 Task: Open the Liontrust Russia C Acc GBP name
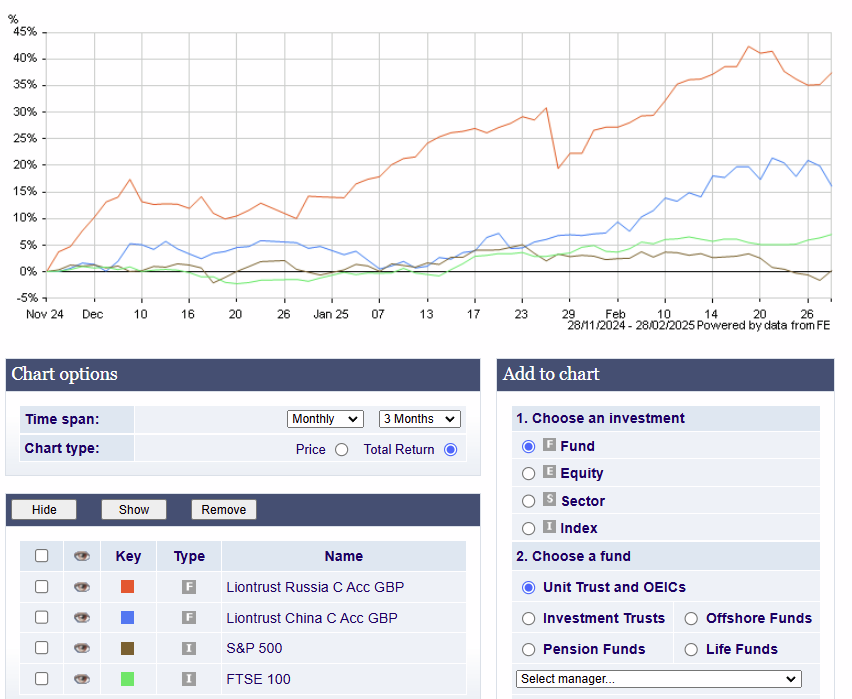(x=315, y=587)
